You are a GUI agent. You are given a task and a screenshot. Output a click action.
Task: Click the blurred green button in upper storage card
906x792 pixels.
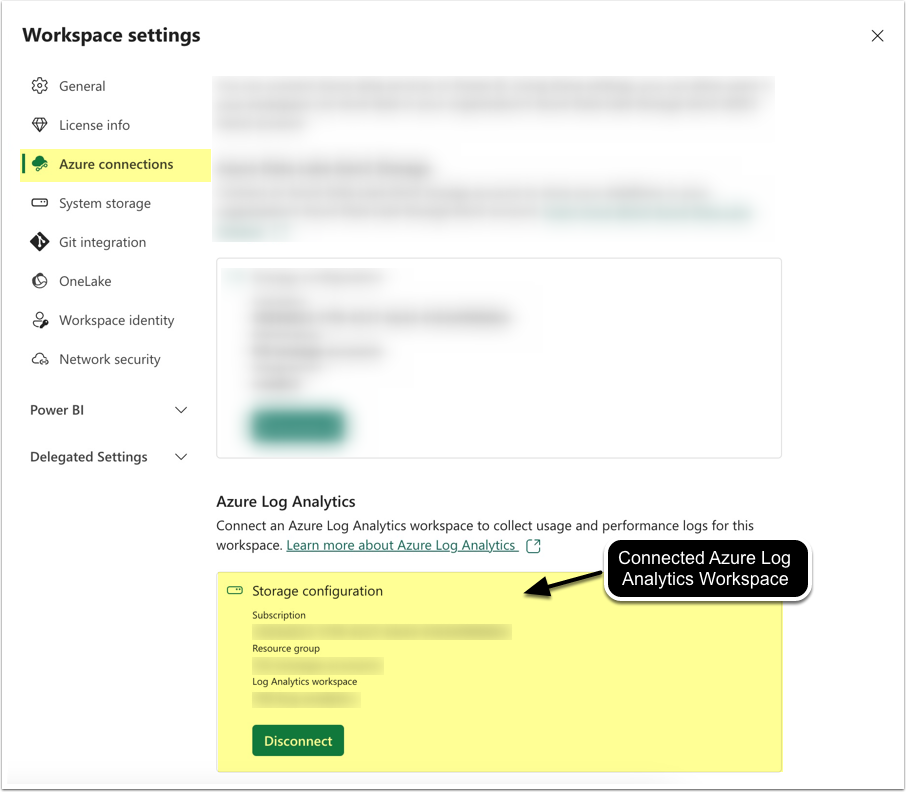coord(298,426)
